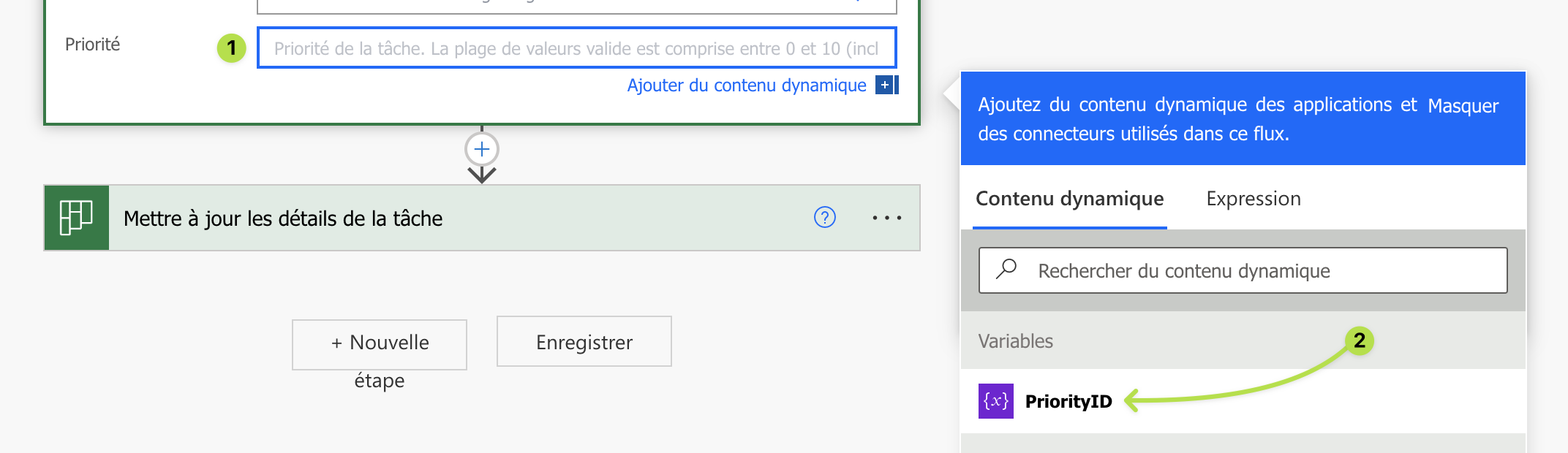Switch to the Expression tab
Image resolution: width=1568 pixels, height=453 pixels.
point(1253,199)
